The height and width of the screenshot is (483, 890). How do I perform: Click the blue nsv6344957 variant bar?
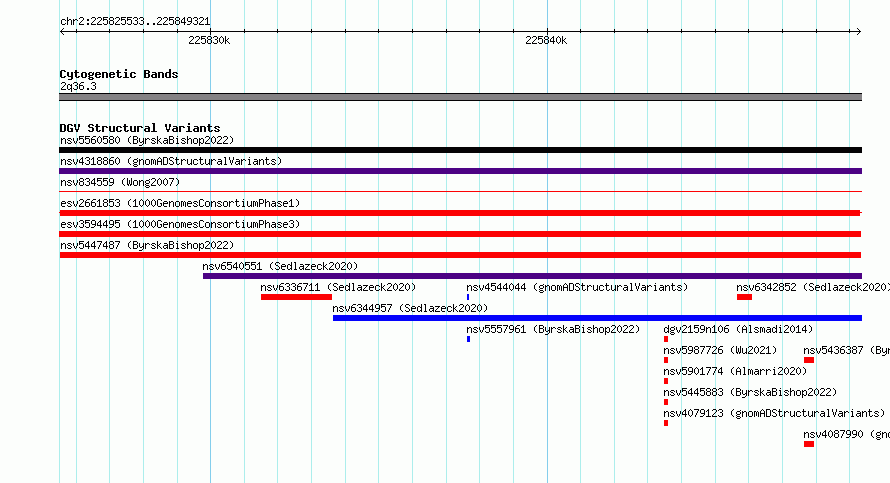coord(597,318)
